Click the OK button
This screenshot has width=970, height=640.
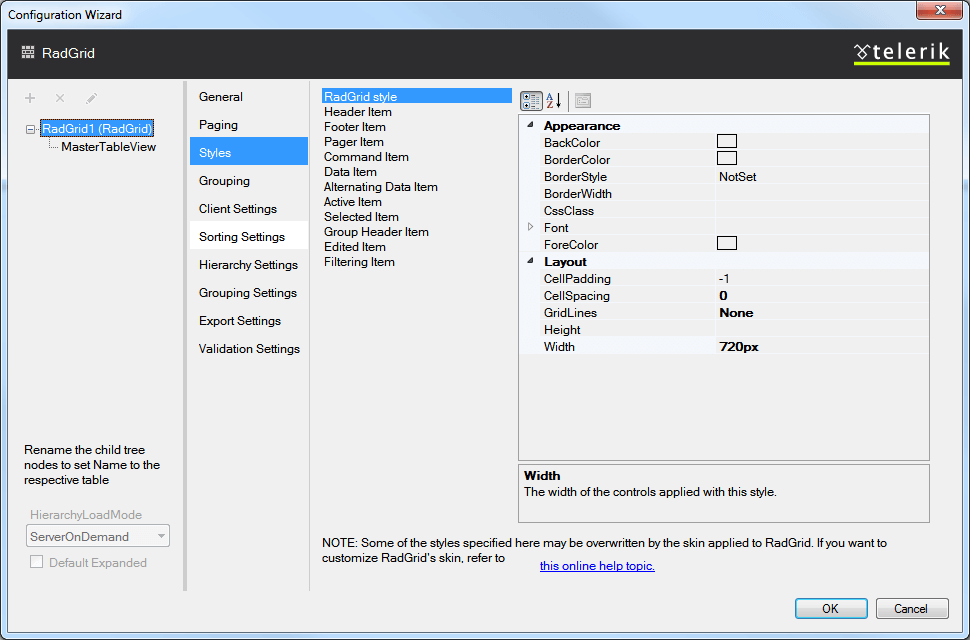830,608
